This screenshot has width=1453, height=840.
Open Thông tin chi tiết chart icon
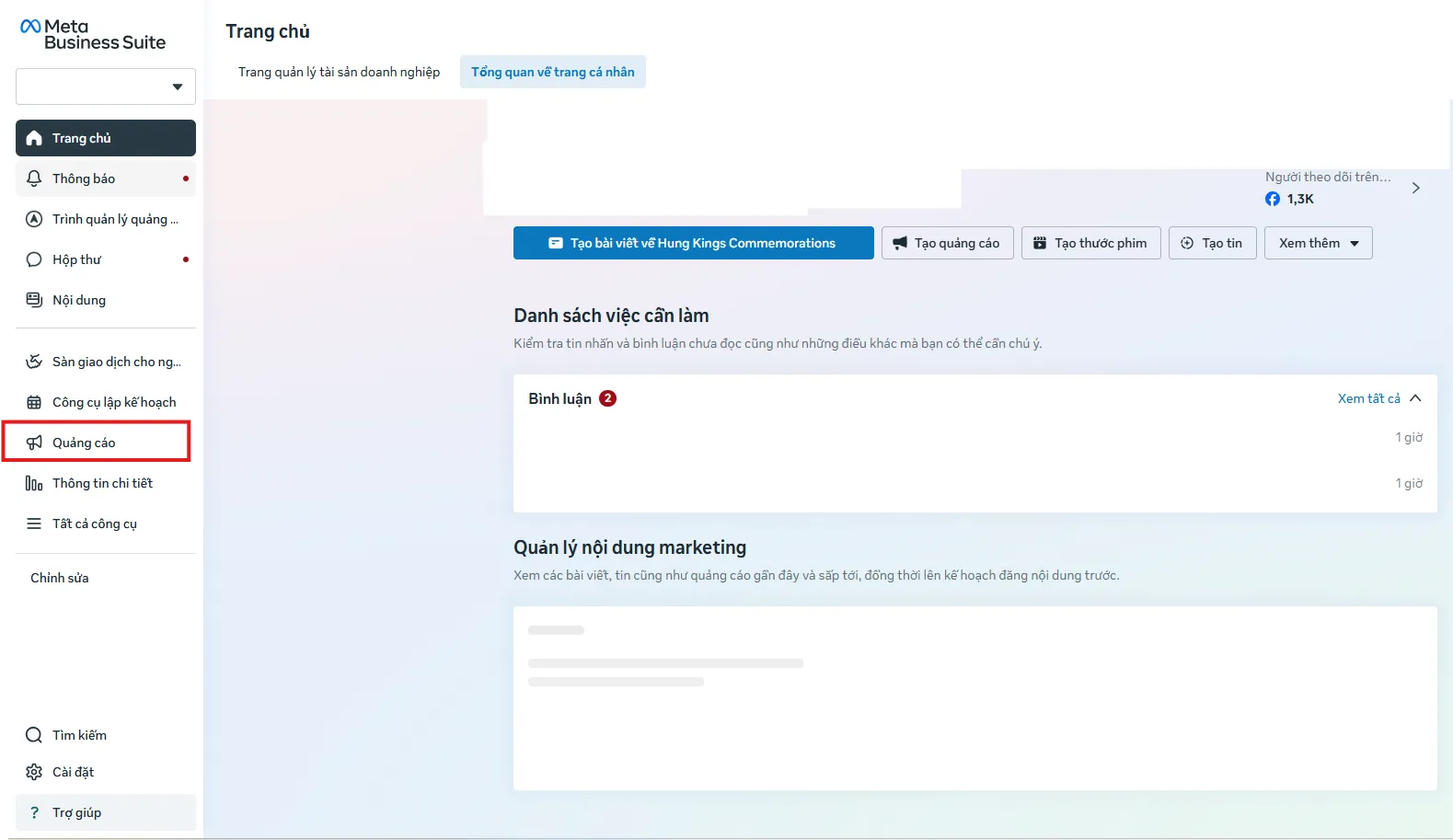tap(34, 483)
